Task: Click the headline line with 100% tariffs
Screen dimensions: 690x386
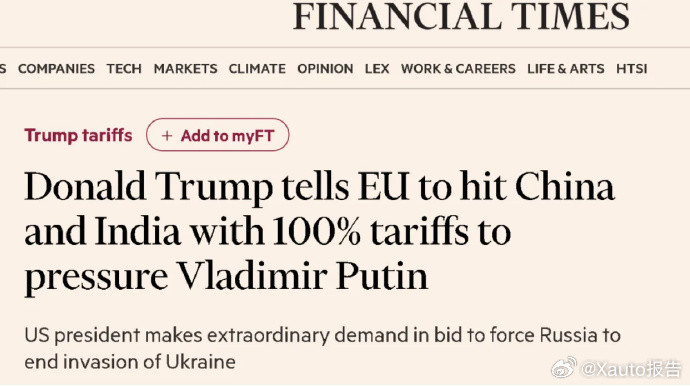Action: (268, 232)
